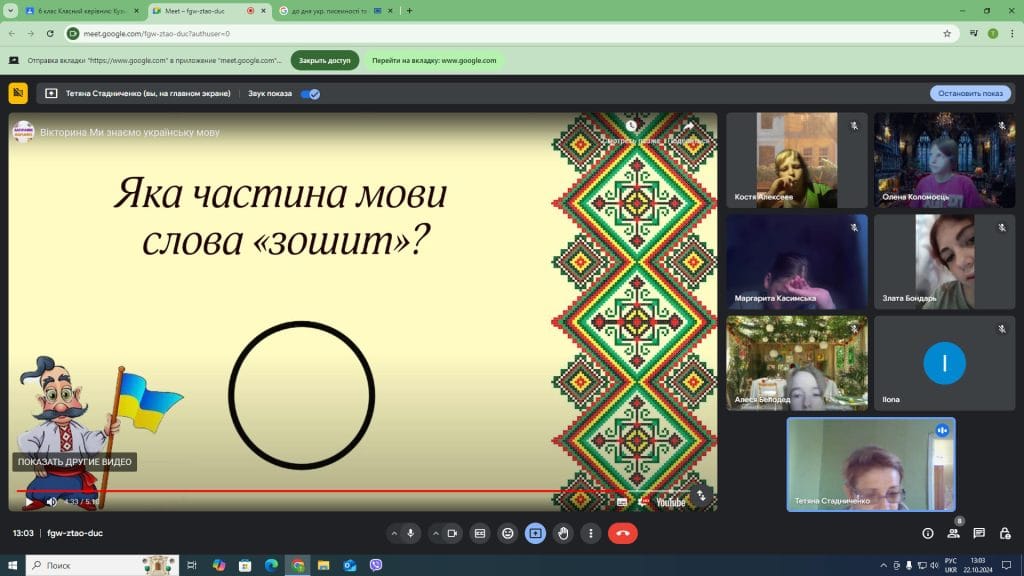This screenshot has width=1024, height=576.
Task: Expand audio settings arrow beside microphone
Action: click(394, 534)
